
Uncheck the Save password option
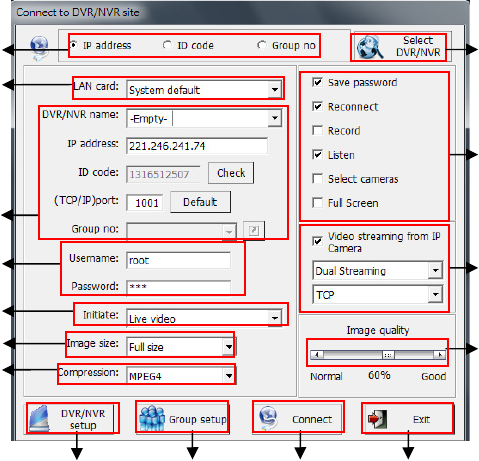pyautogui.click(x=317, y=82)
